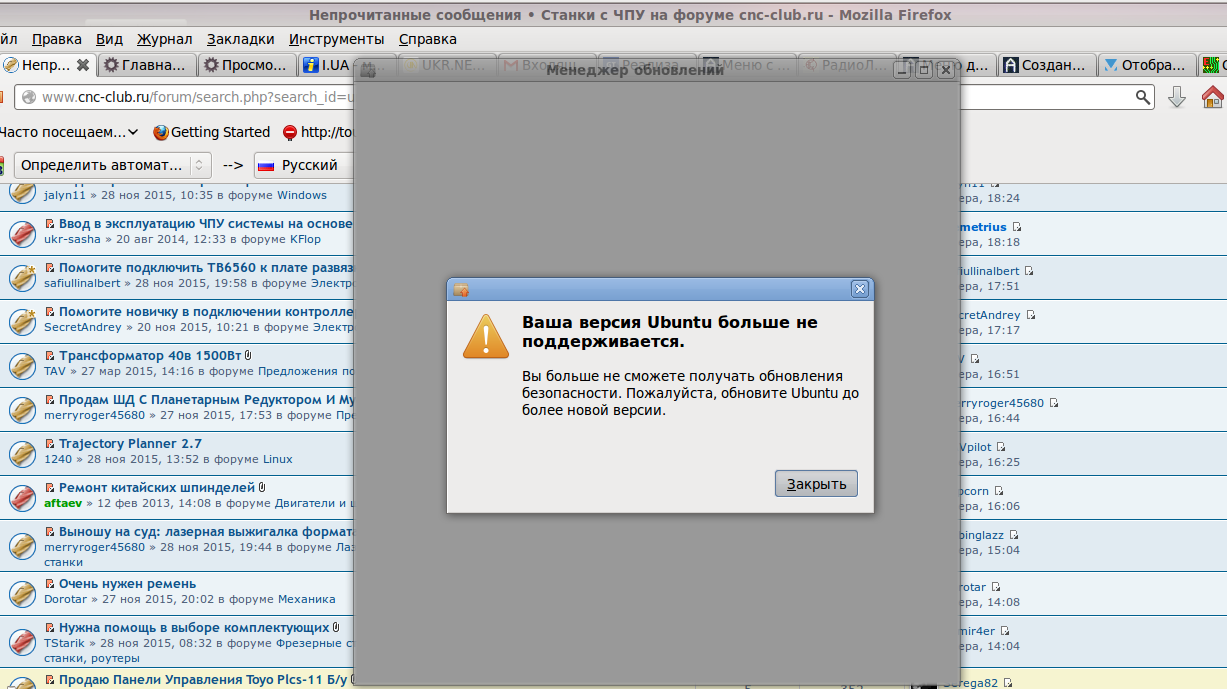Click the globe site identity icon in URL bar
This screenshot has width=1227, height=689.
click(28, 98)
